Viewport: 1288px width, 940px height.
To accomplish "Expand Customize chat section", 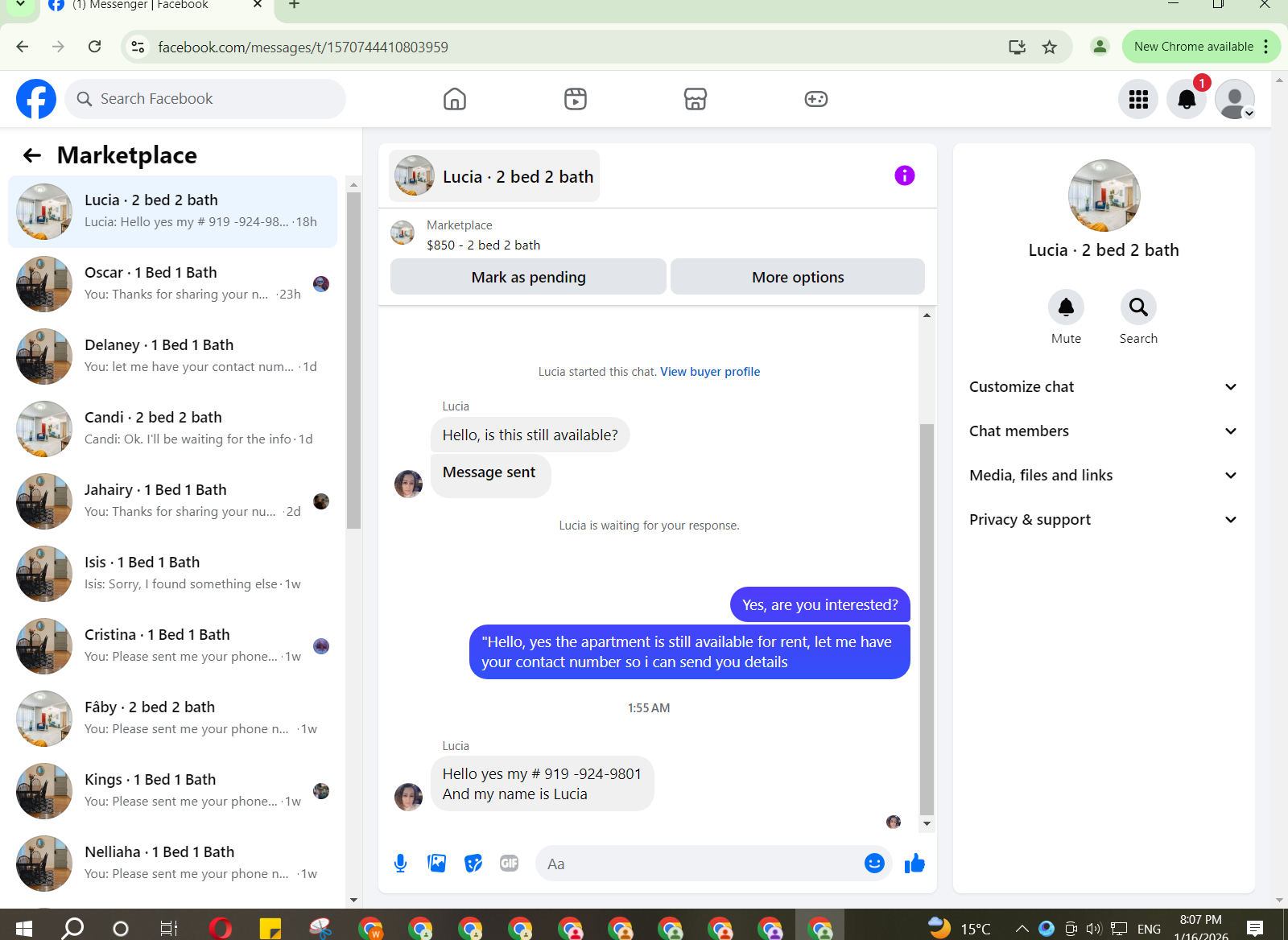I will (1103, 387).
